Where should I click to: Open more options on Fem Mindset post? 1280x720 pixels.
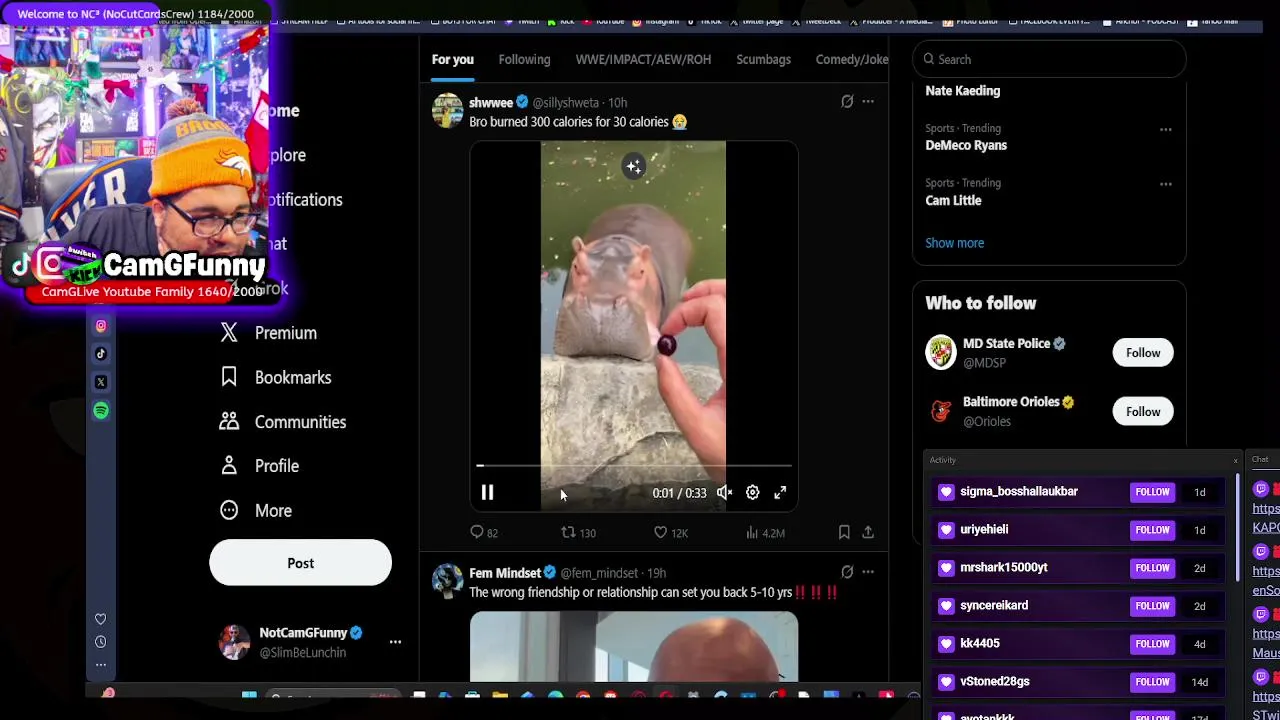pos(868,572)
